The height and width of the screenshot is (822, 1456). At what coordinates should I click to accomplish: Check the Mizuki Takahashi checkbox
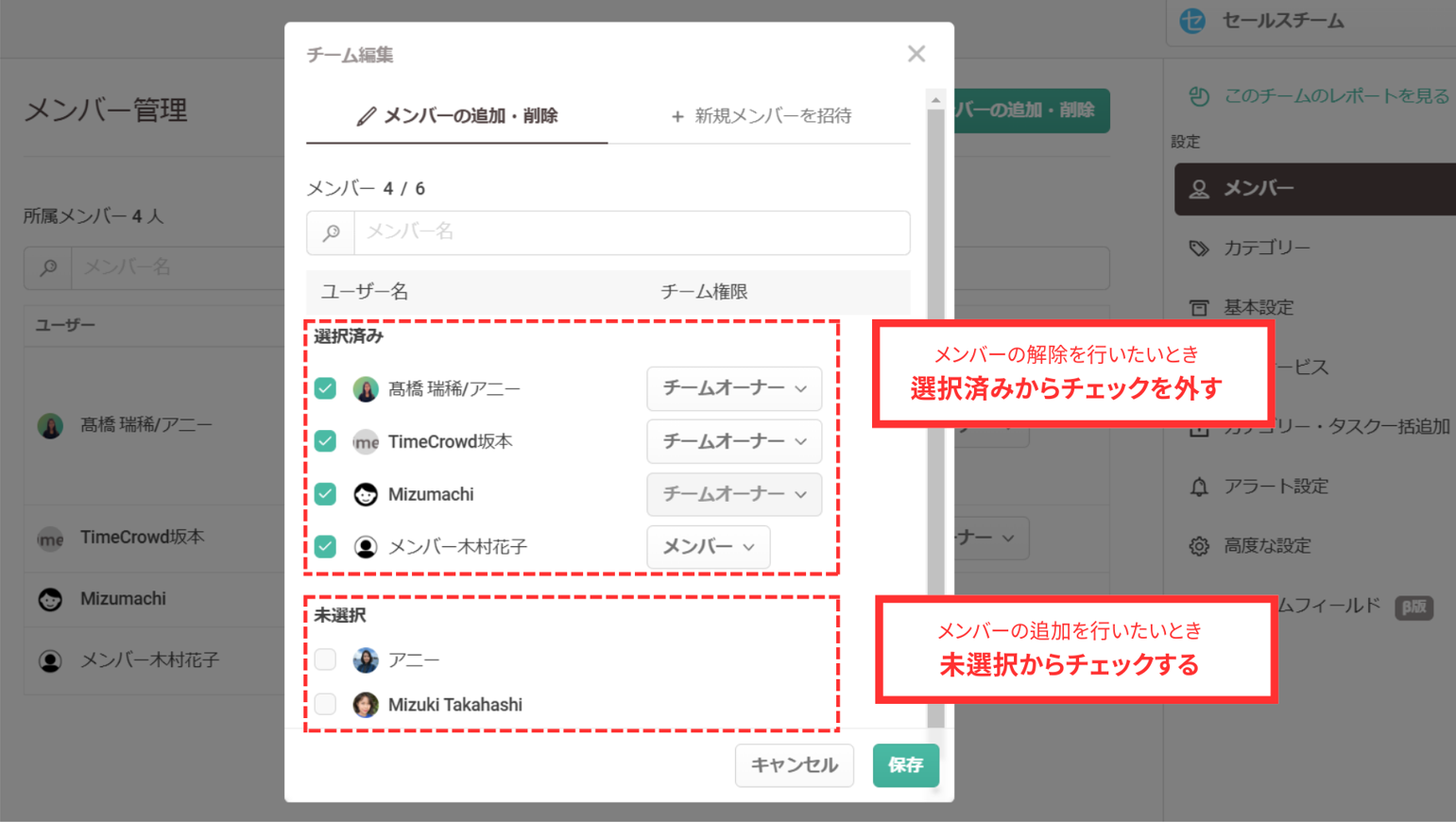(326, 705)
